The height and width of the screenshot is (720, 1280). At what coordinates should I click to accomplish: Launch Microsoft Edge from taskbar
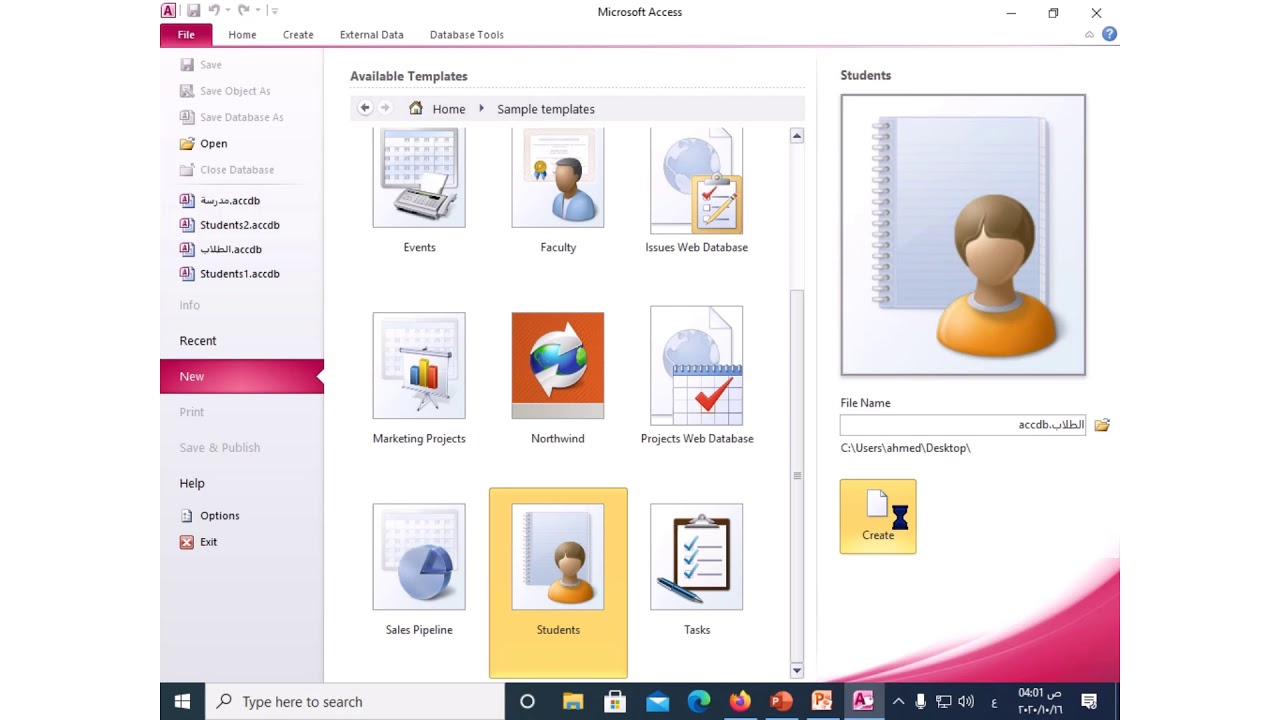[699, 701]
